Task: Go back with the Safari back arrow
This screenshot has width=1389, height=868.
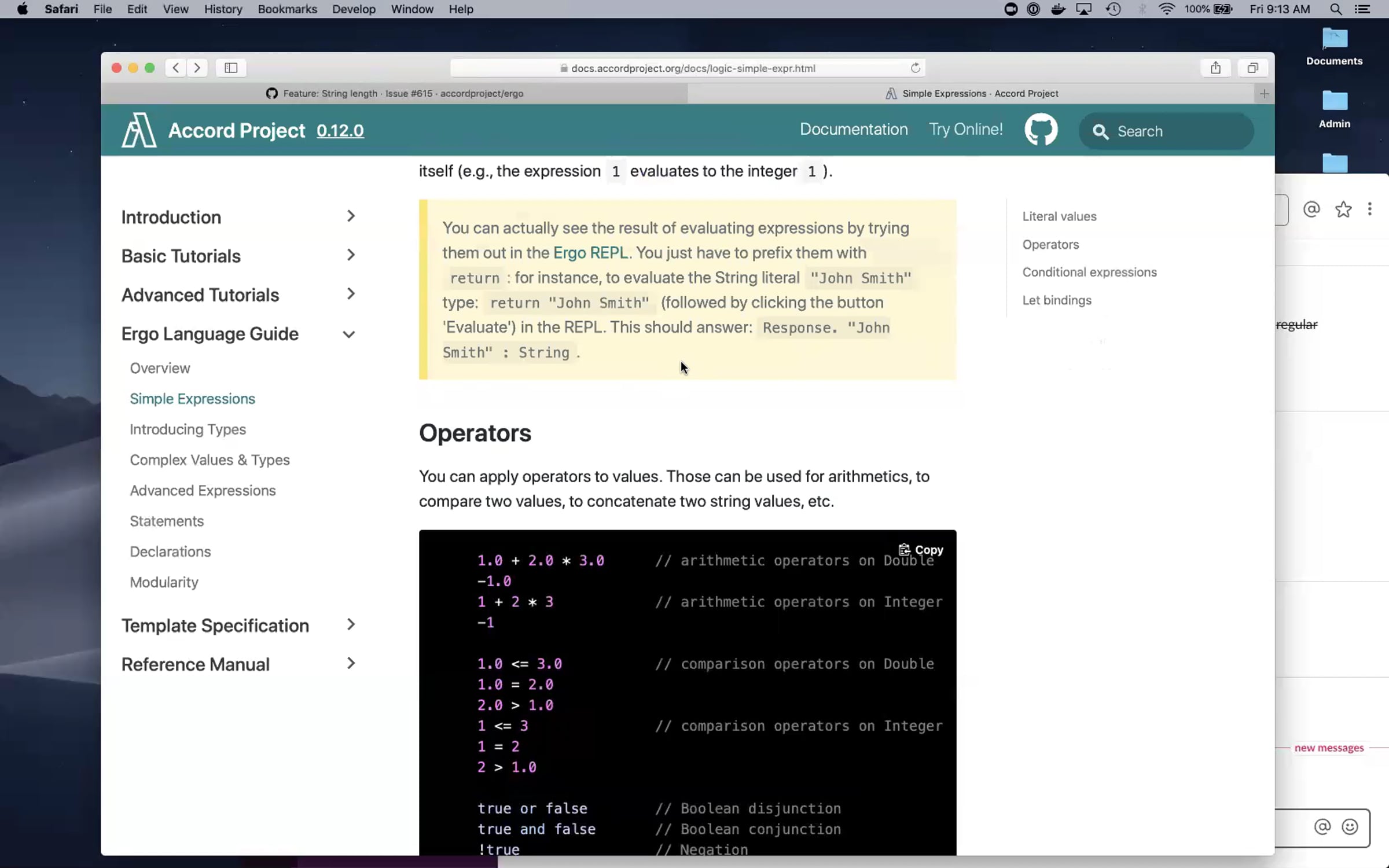Action: coord(176,68)
